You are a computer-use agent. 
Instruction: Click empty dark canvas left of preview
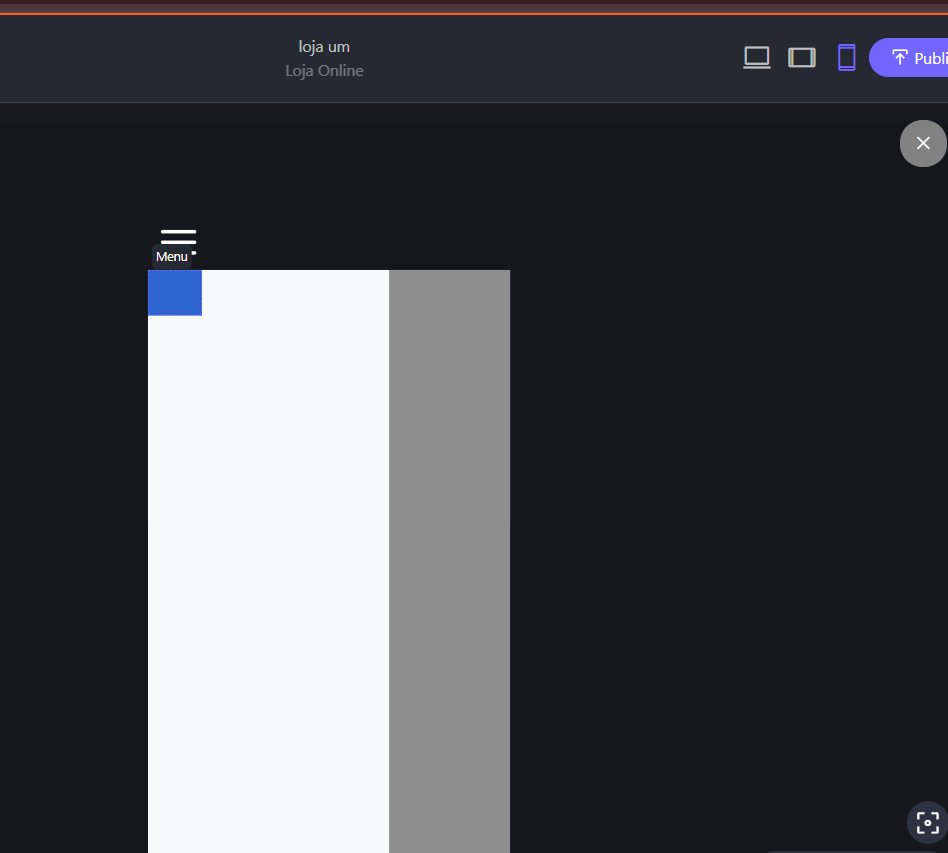pos(70,500)
